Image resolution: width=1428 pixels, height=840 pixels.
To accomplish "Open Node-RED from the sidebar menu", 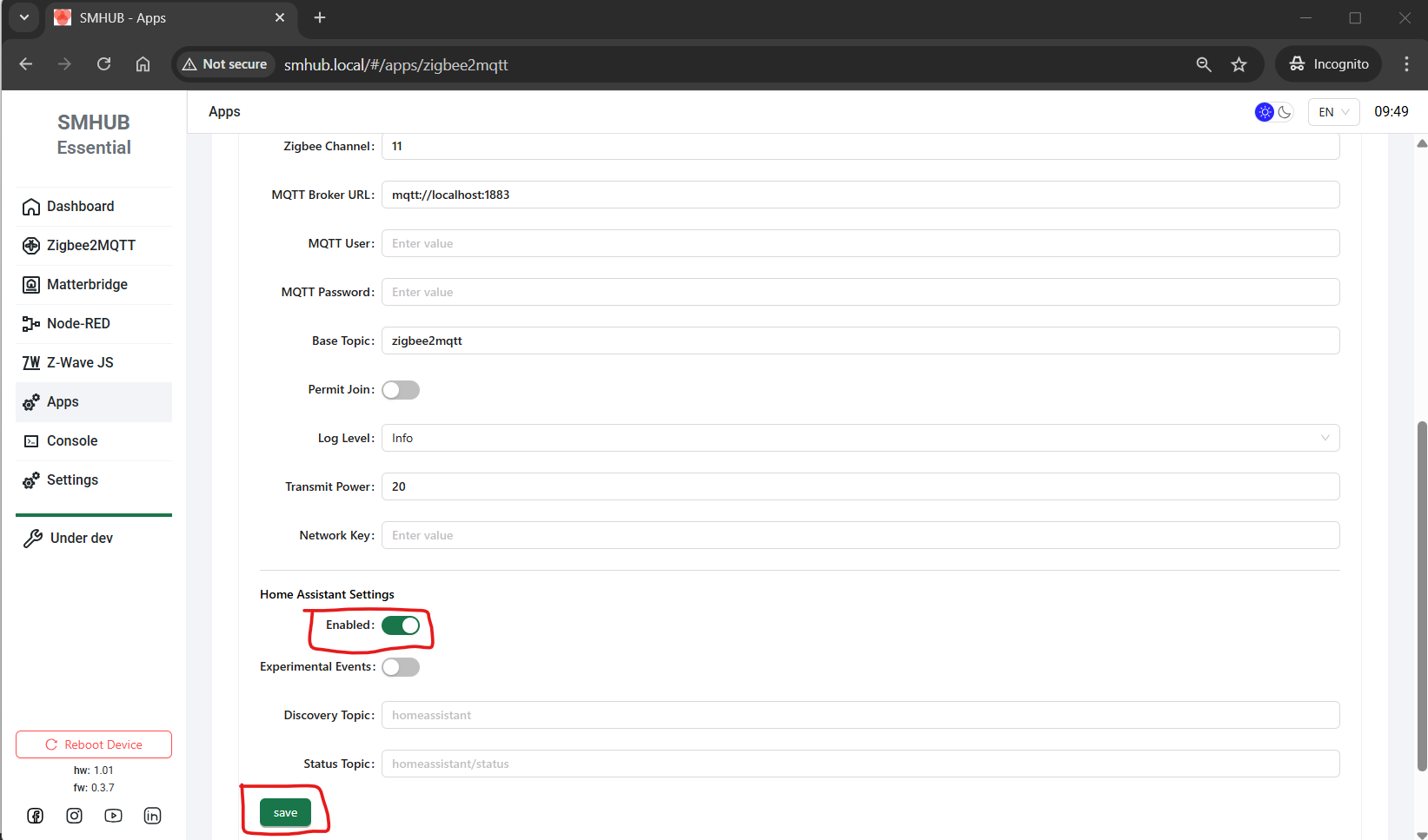I will [x=78, y=324].
